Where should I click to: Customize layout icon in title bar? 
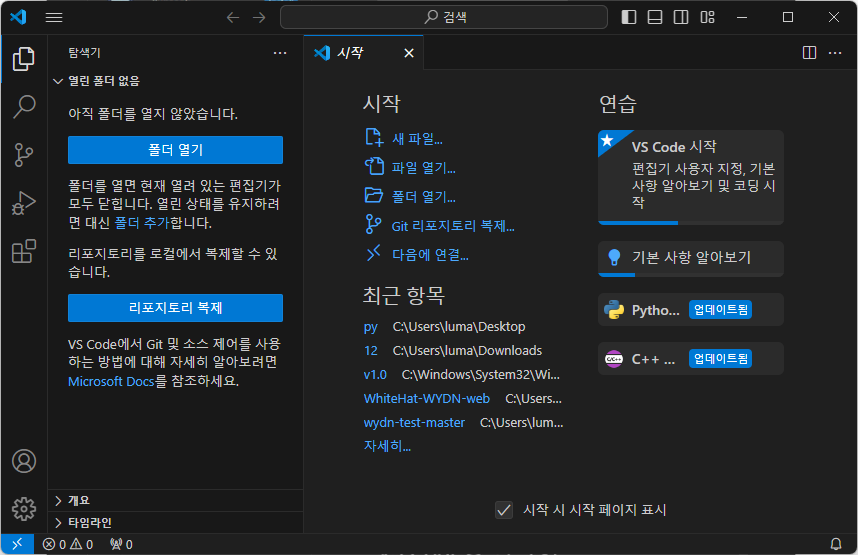point(707,18)
